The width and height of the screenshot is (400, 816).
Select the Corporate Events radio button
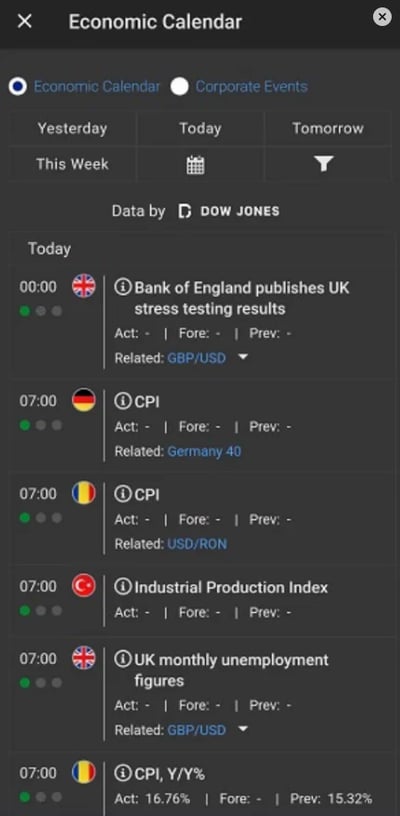click(x=179, y=86)
